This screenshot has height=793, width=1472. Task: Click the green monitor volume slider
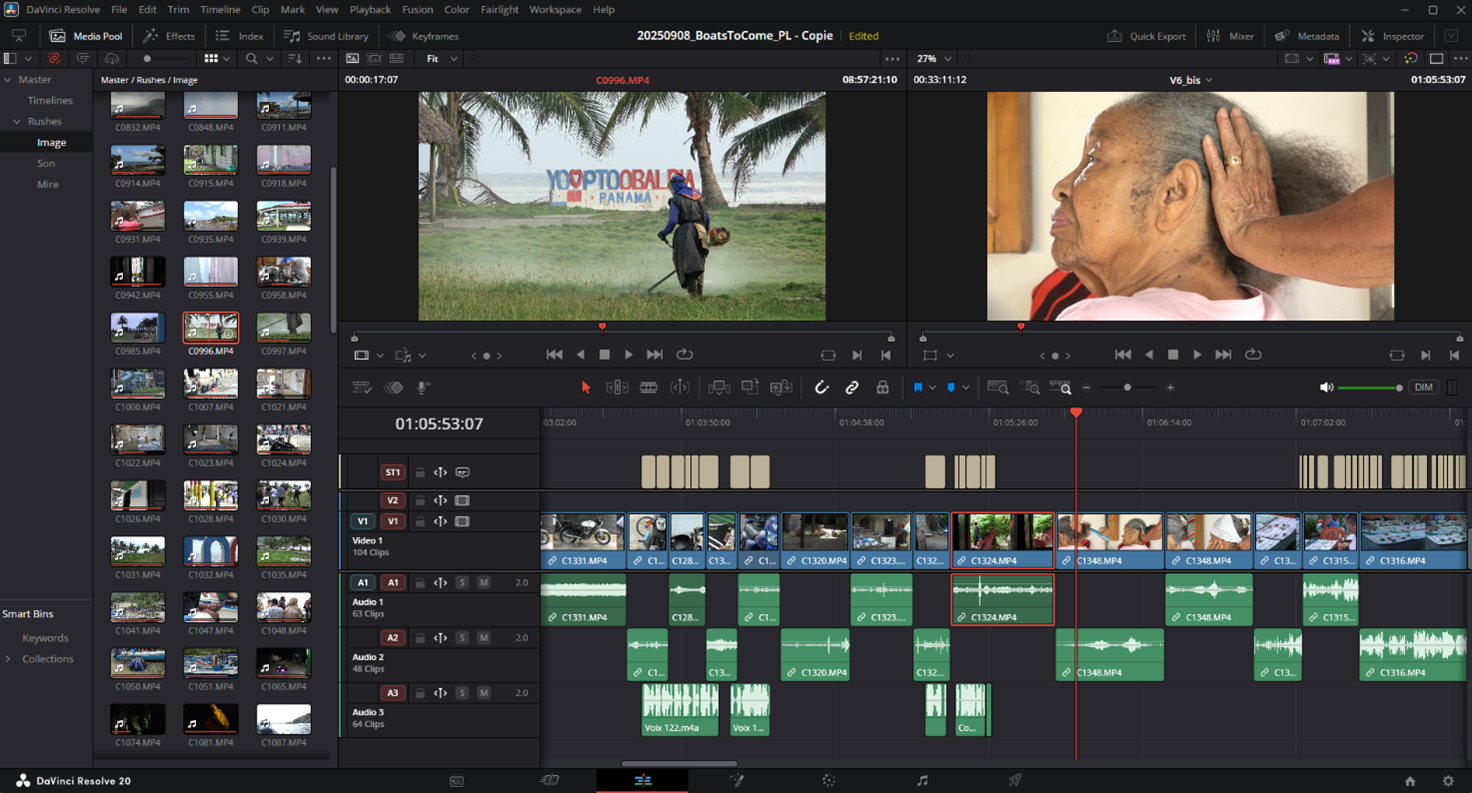[x=1367, y=388]
